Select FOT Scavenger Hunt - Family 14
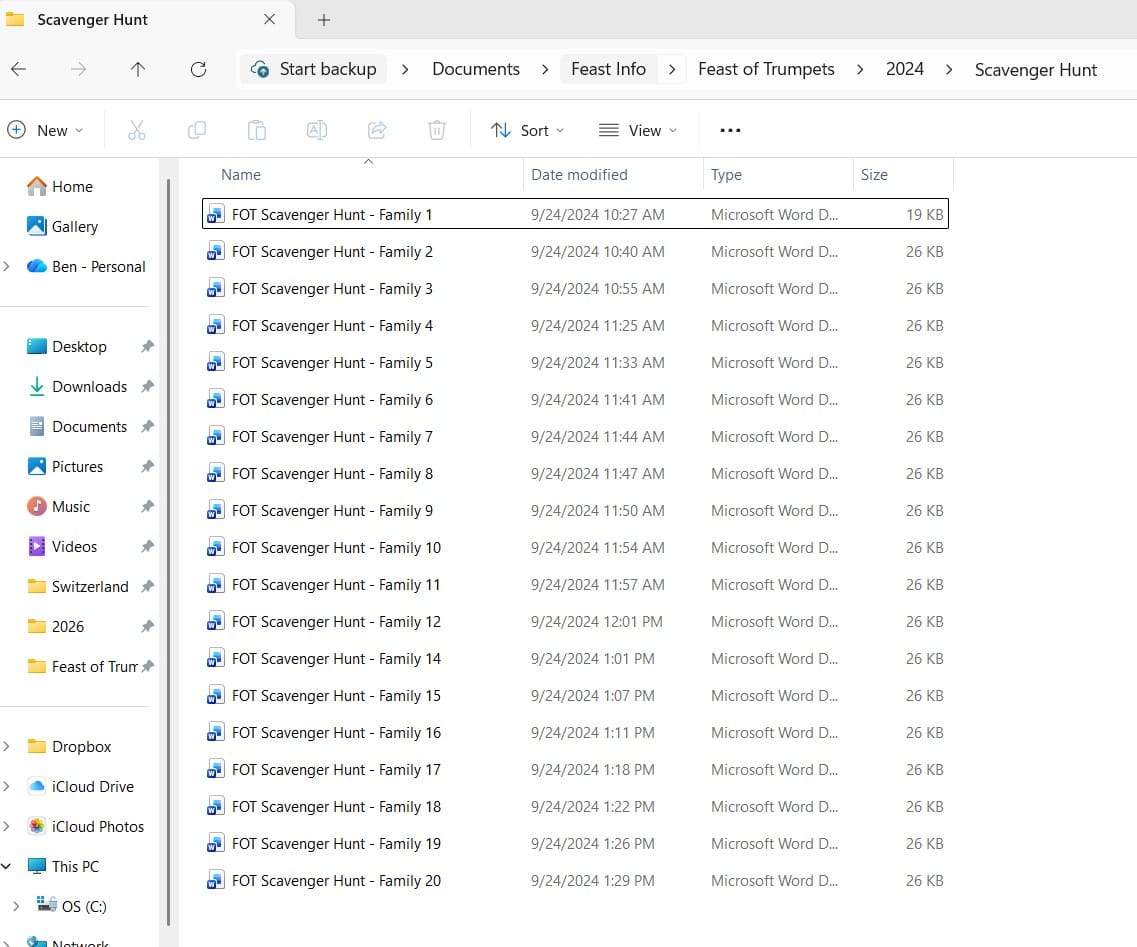The width and height of the screenshot is (1137, 947). click(x=575, y=658)
